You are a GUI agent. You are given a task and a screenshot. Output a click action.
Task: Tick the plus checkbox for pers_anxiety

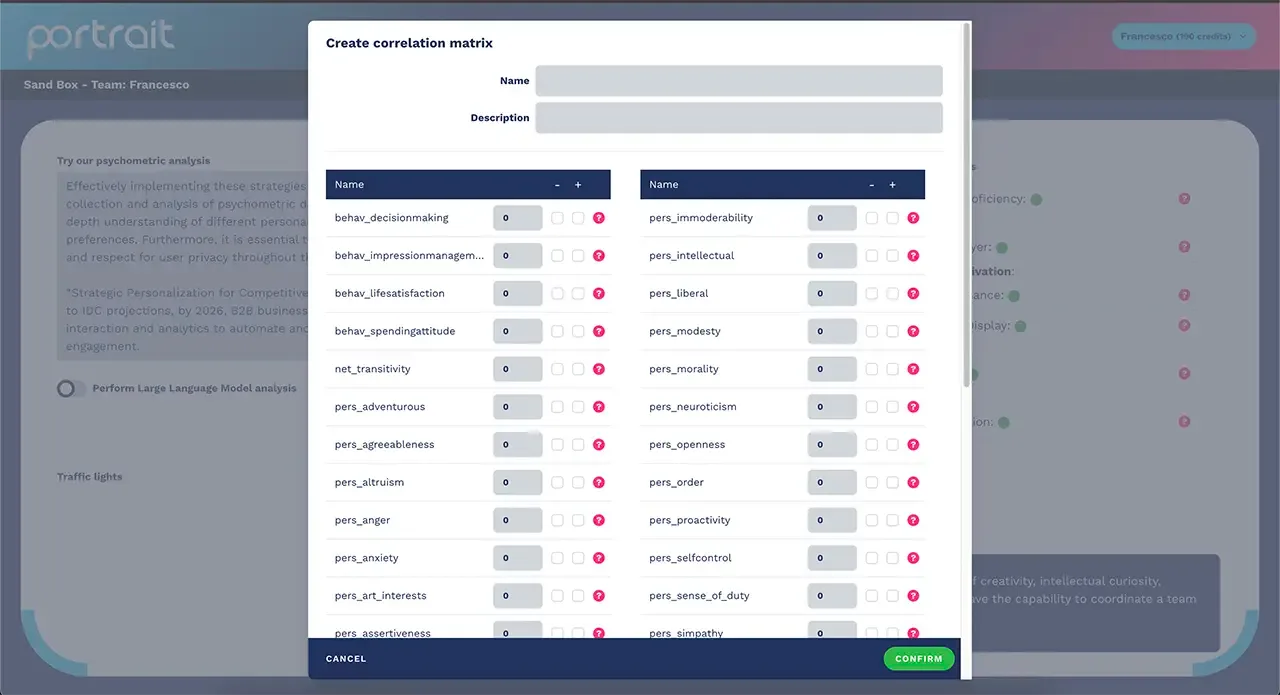[578, 558]
